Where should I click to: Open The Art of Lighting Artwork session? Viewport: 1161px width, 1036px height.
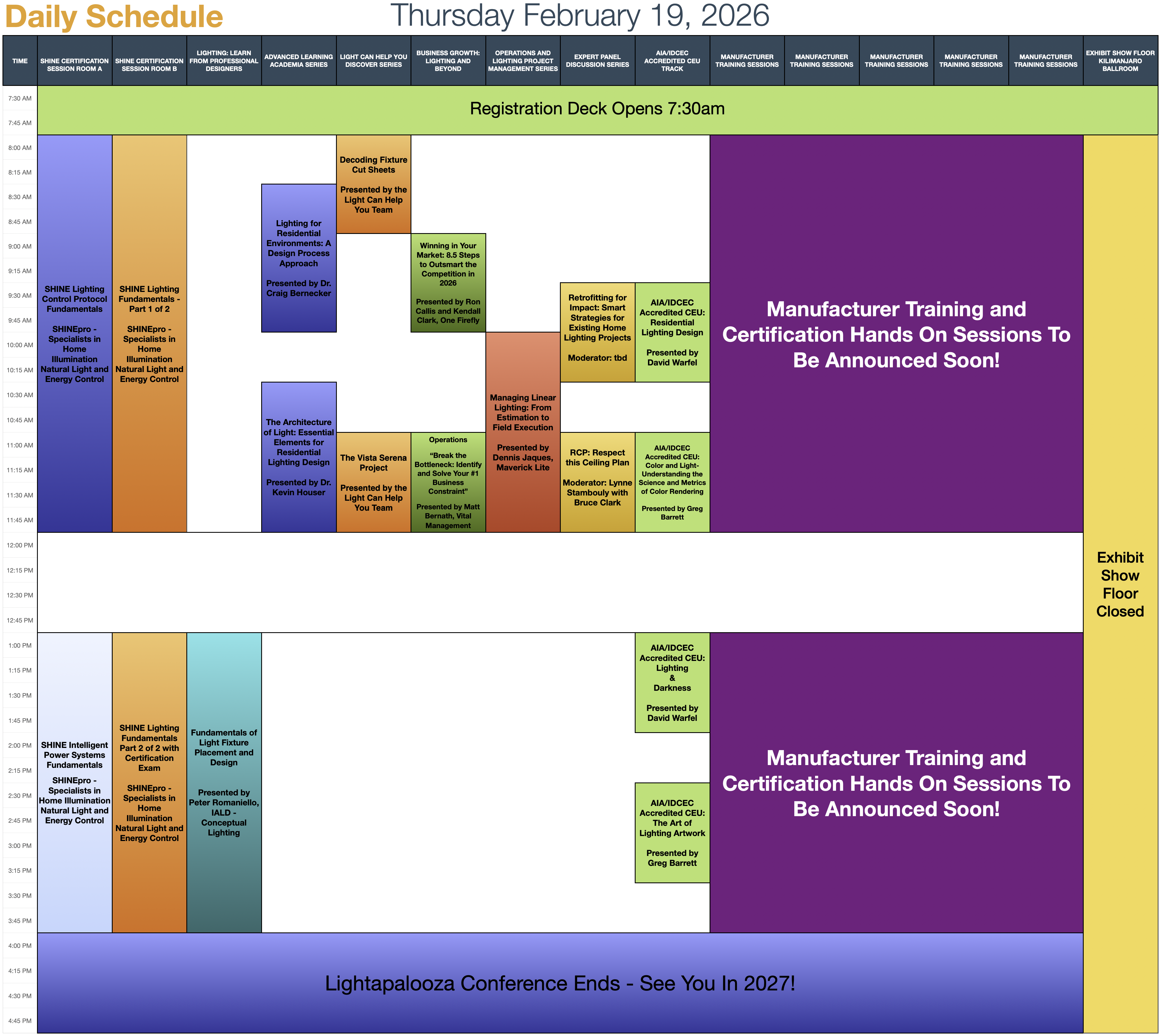(x=671, y=832)
